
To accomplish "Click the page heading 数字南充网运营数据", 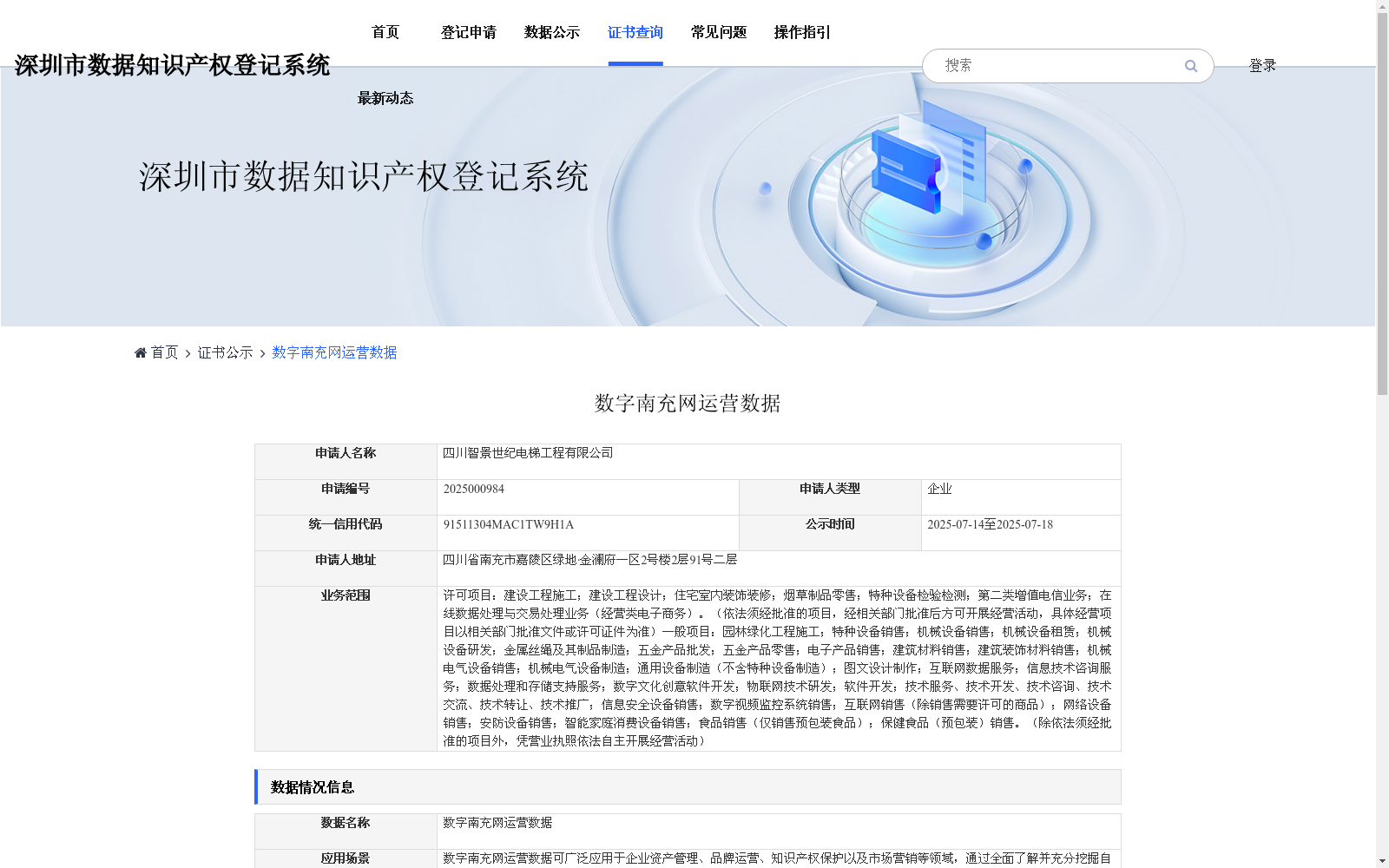I will coord(688,404).
